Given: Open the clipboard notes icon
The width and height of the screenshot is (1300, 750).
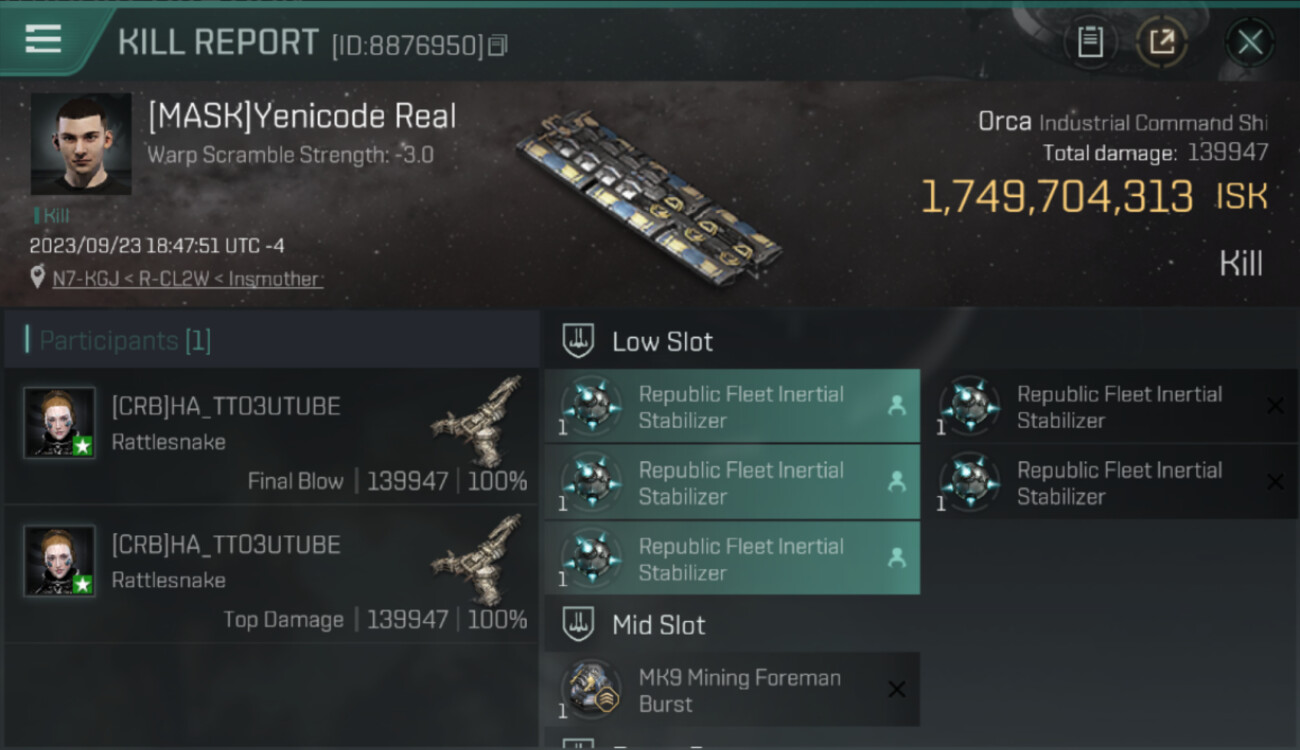Looking at the screenshot, I should (1090, 42).
